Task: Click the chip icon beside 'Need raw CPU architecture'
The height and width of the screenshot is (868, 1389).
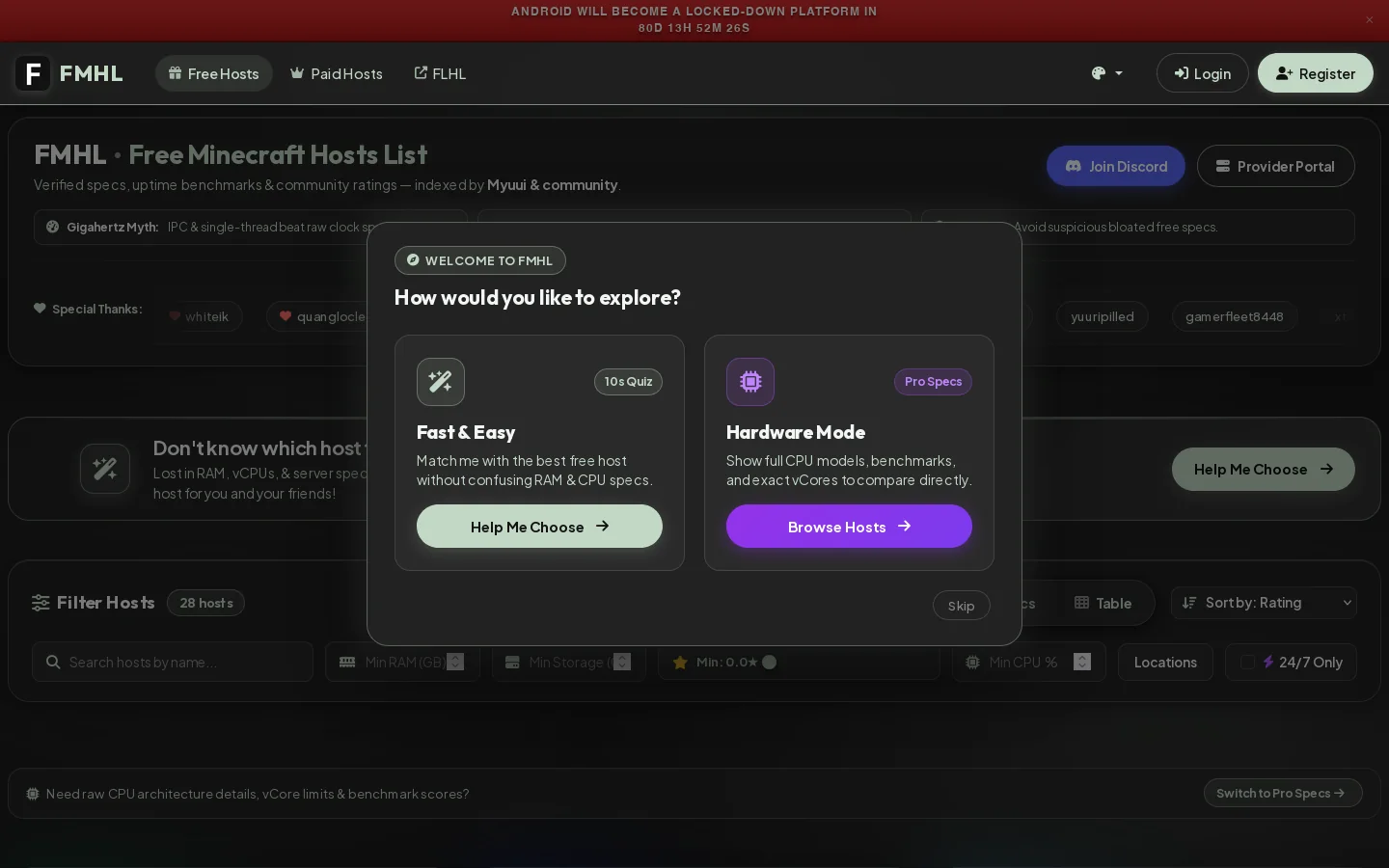Action: pos(33,794)
